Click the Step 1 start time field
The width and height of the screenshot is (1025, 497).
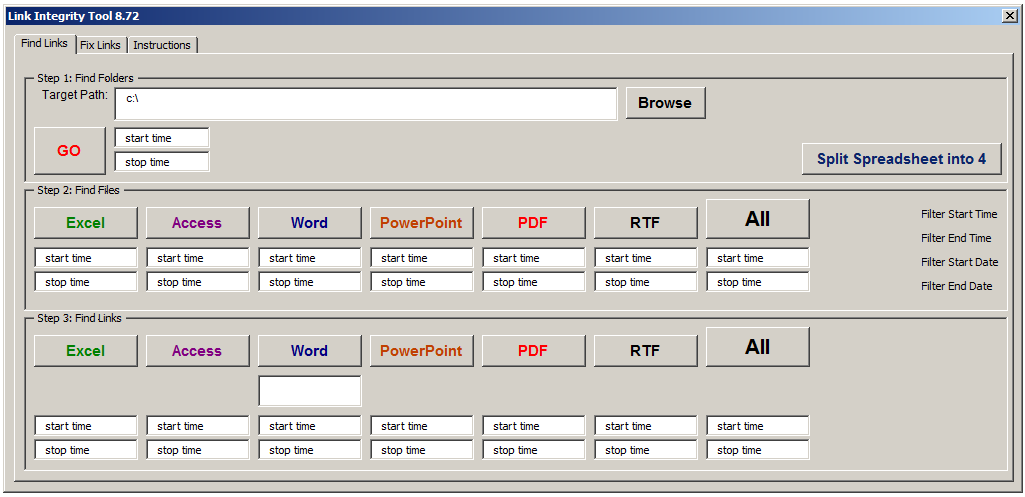(162, 138)
